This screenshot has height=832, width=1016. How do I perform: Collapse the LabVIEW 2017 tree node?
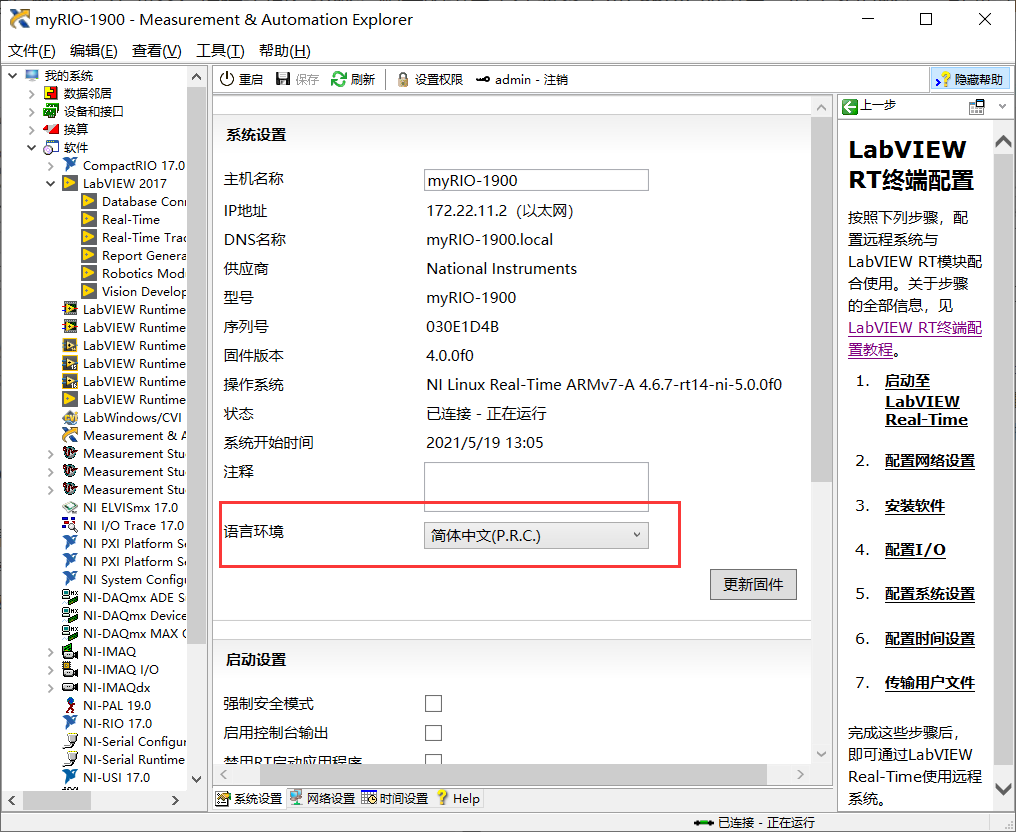[50, 183]
